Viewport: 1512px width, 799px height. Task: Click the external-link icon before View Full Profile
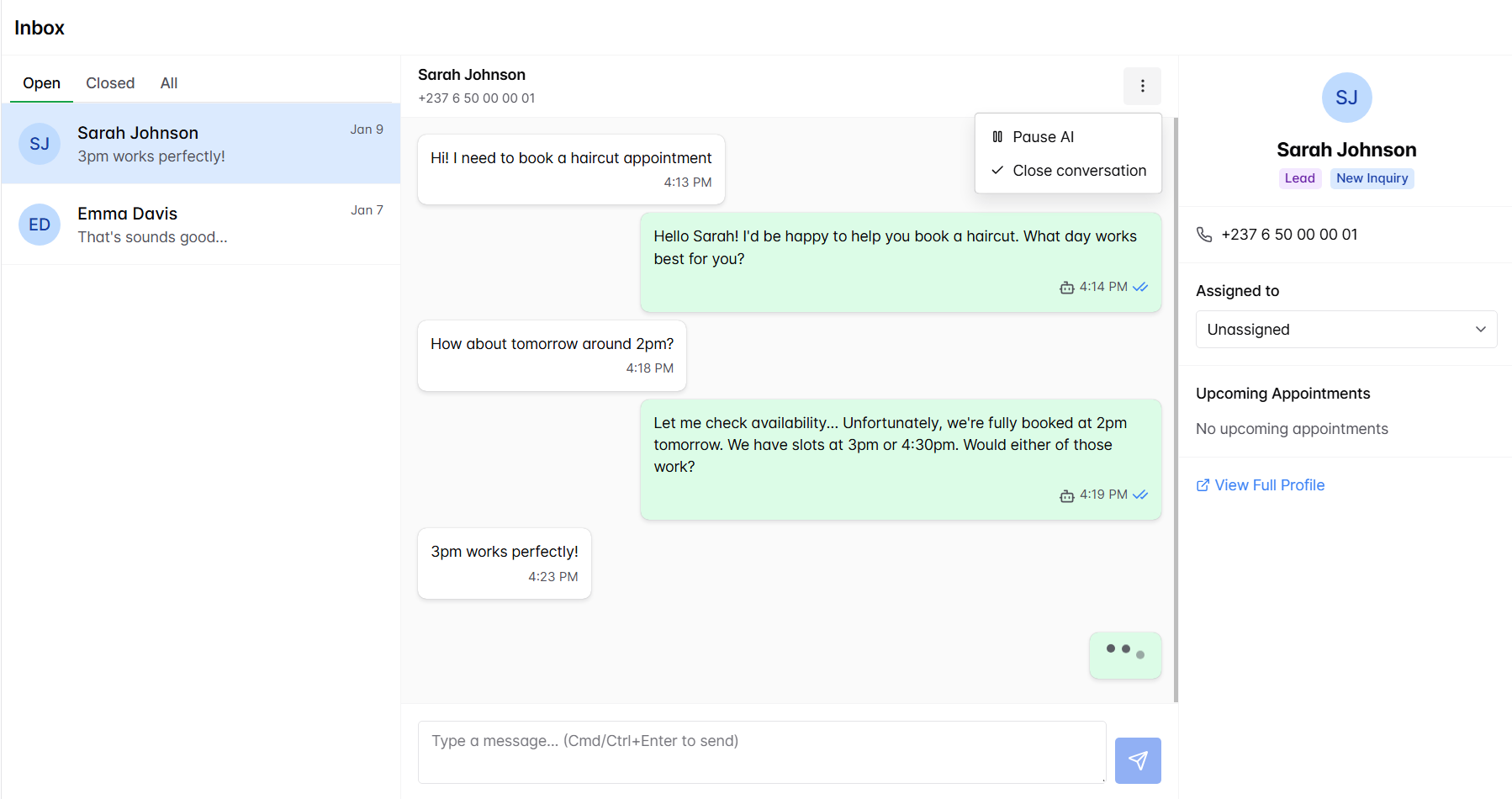click(x=1203, y=484)
